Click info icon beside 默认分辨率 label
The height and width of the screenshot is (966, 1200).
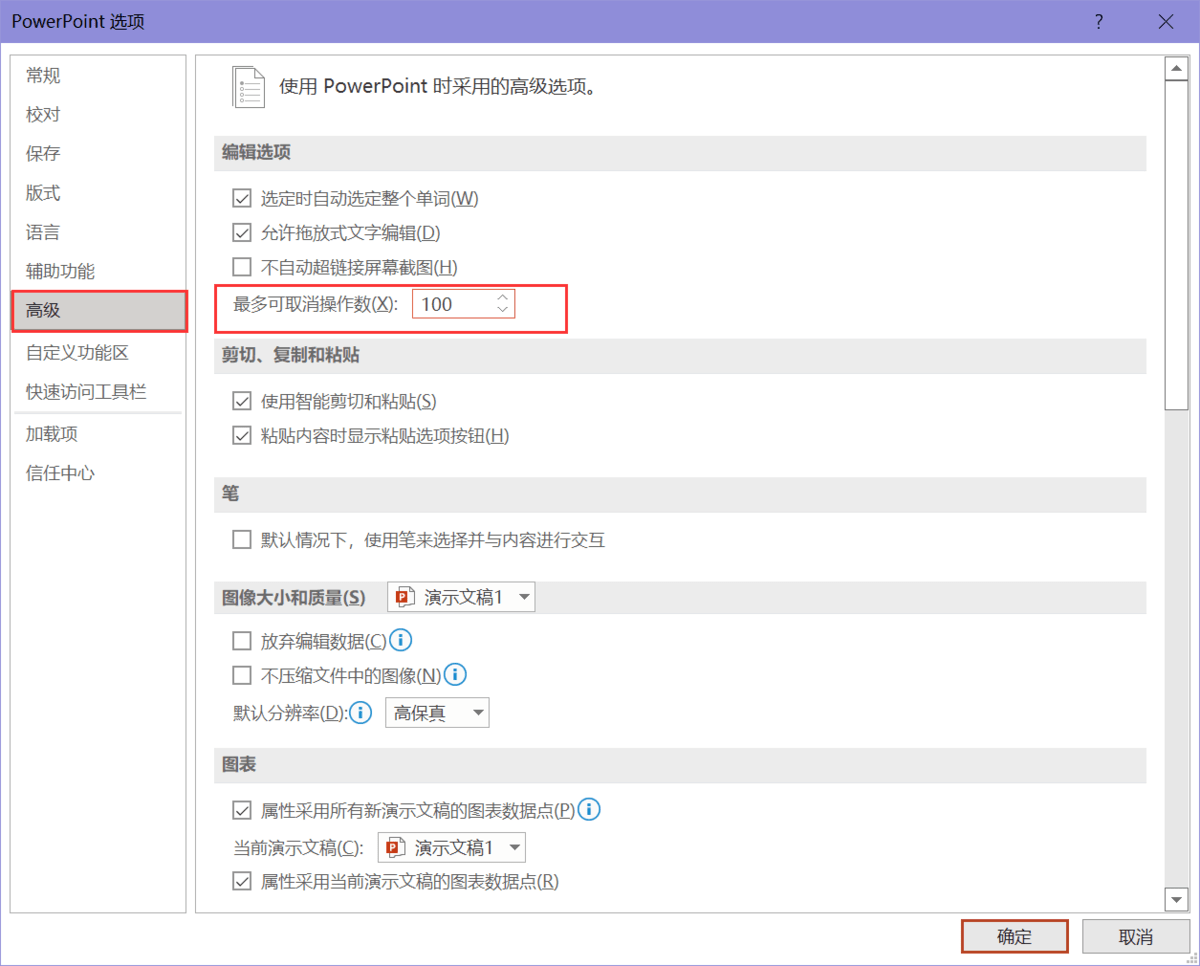click(361, 713)
